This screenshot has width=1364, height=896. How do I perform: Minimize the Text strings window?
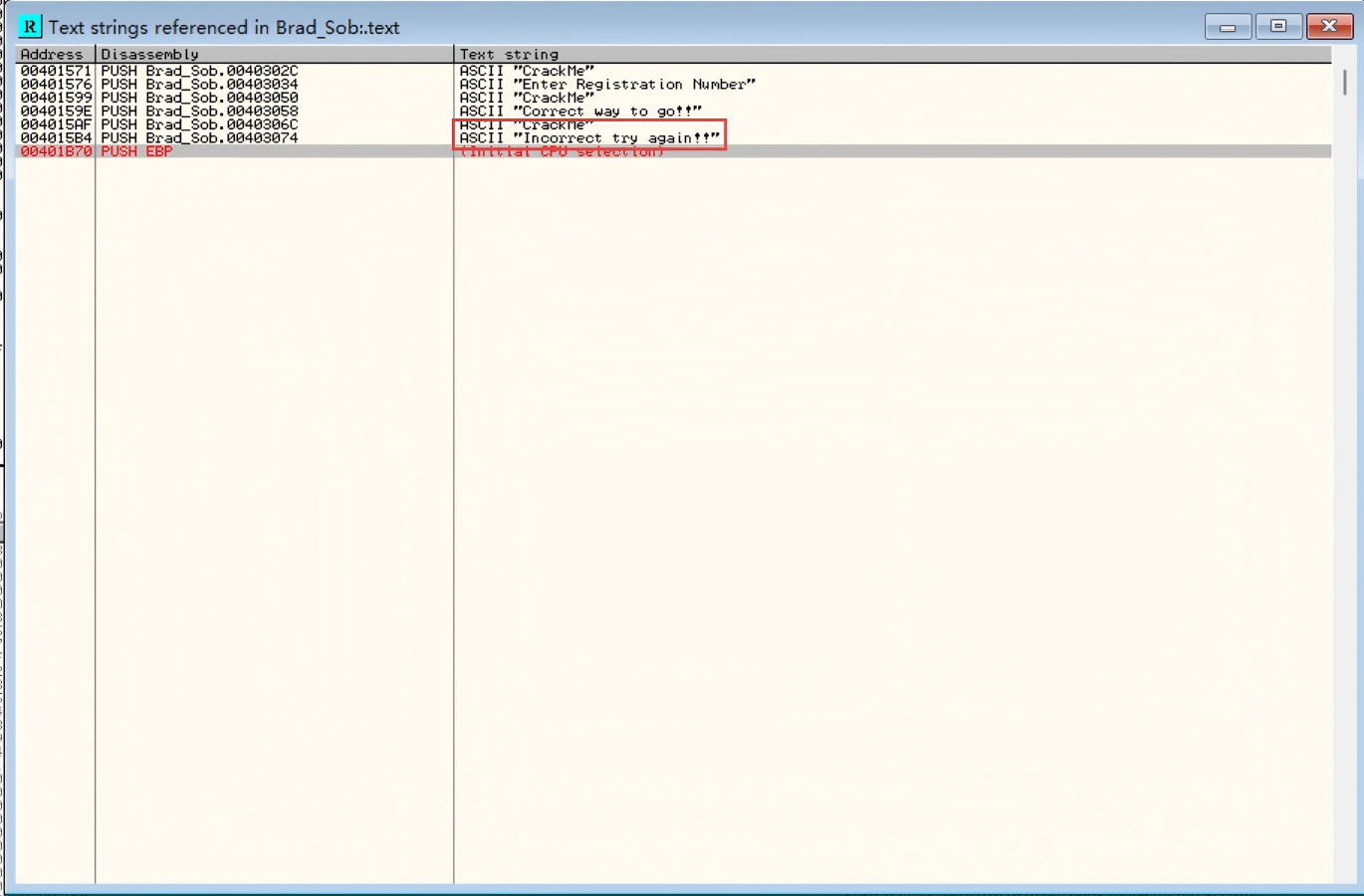pyautogui.click(x=1228, y=27)
